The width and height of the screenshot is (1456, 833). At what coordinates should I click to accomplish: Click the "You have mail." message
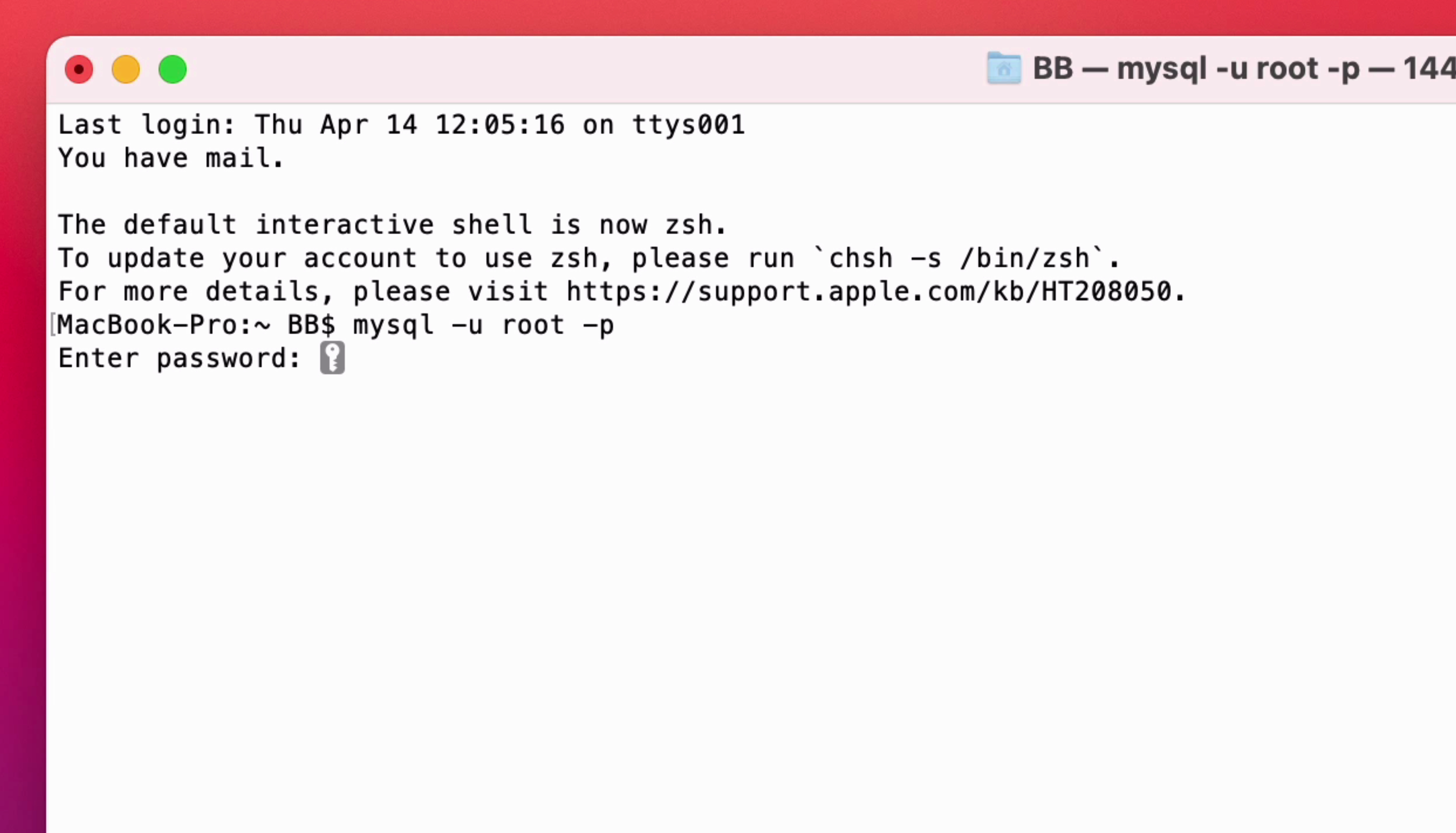[170, 158]
